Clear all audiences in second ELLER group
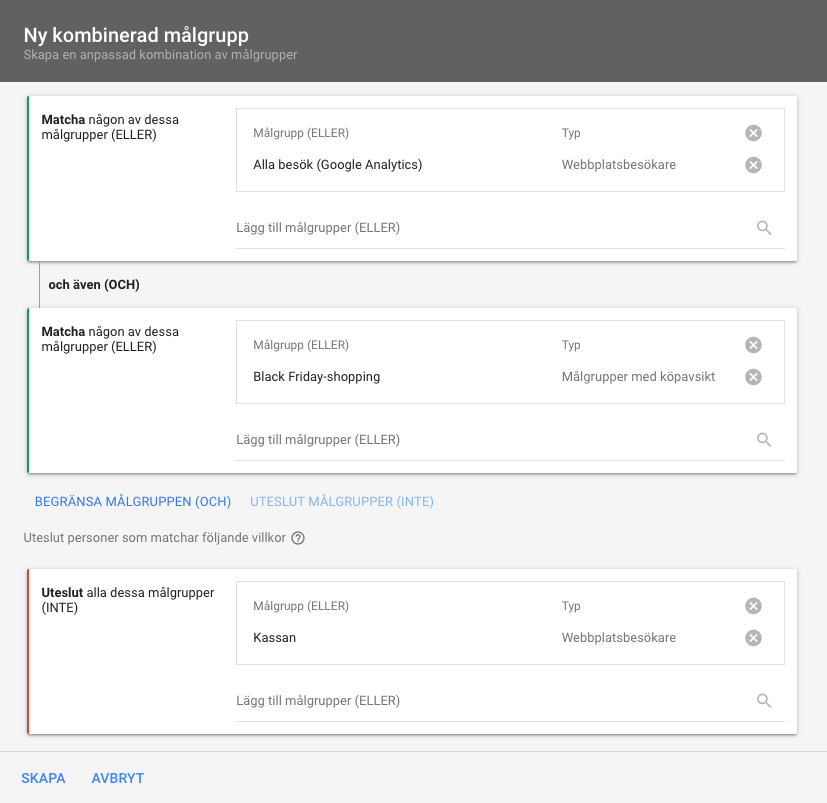This screenshot has width=827, height=803. click(x=753, y=345)
